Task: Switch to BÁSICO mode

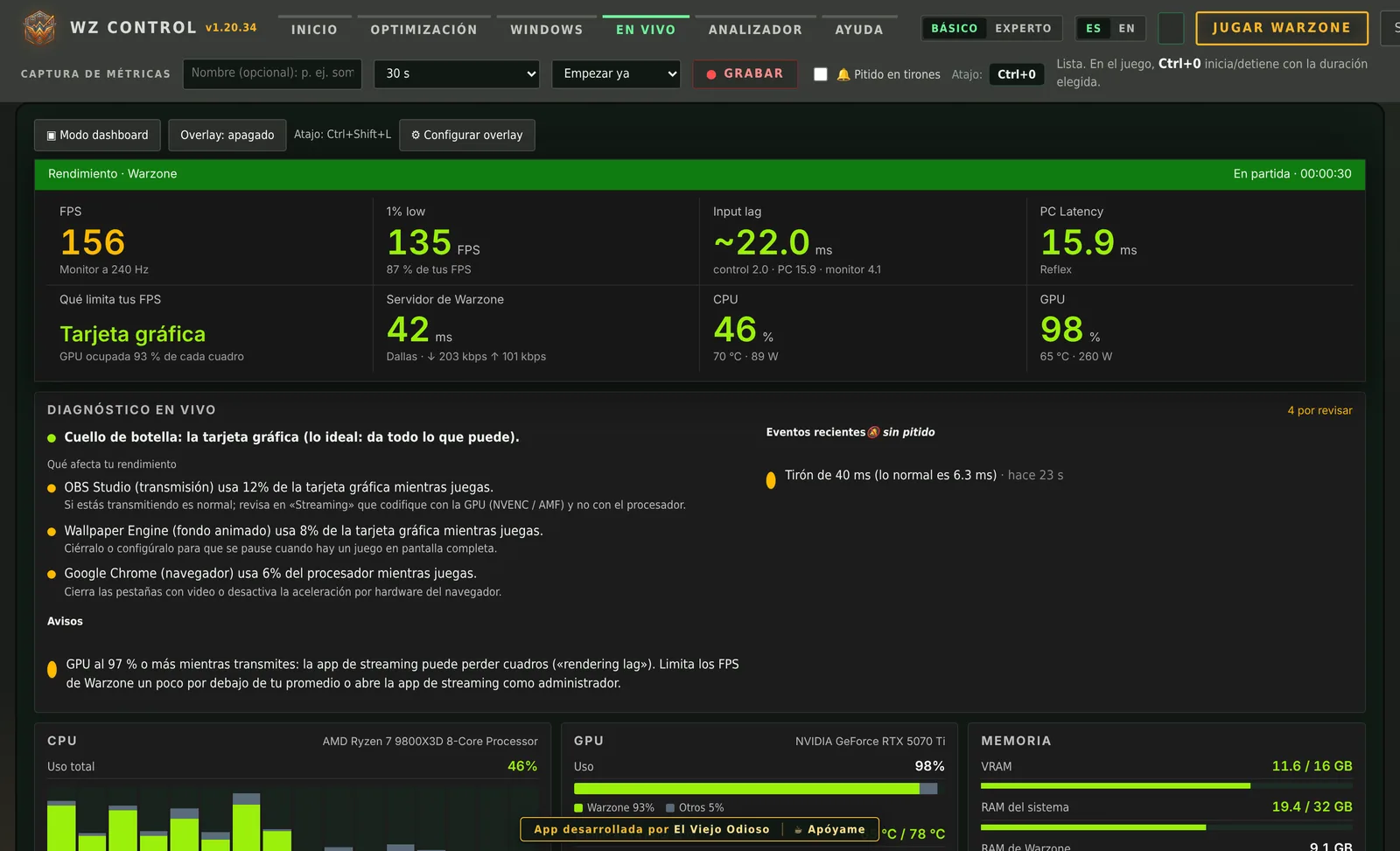Action: point(954,29)
